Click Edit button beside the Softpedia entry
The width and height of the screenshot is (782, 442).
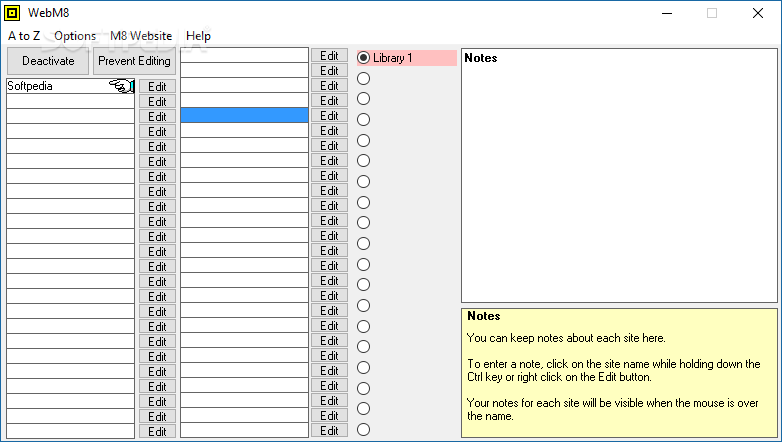pyautogui.click(x=157, y=86)
